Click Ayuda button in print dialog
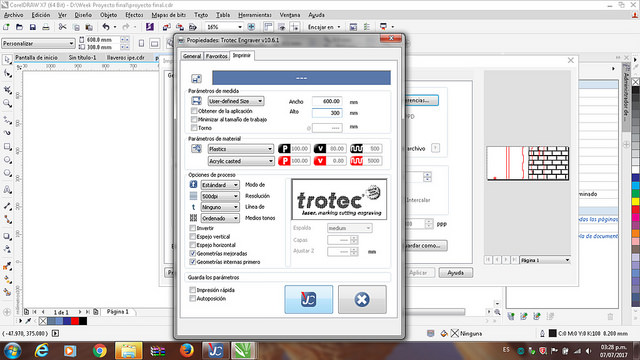The height and width of the screenshot is (360, 640). point(456,273)
